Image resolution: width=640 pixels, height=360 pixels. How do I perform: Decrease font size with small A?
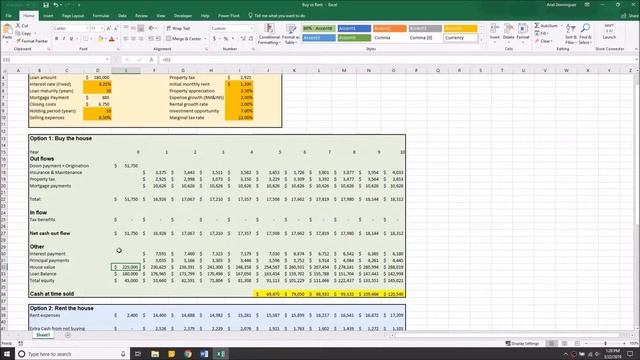[x=116, y=29]
